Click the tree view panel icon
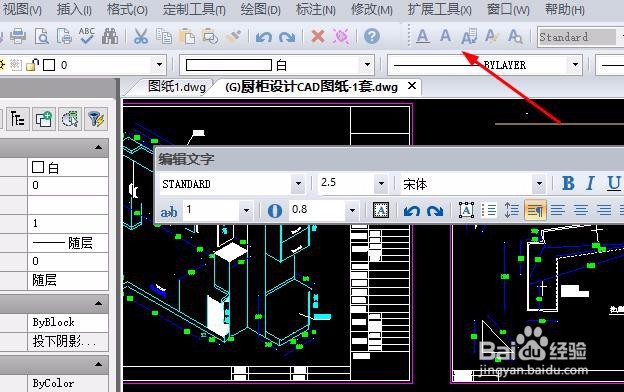Image resolution: width=624 pixels, height=392 pixels. 17,119
